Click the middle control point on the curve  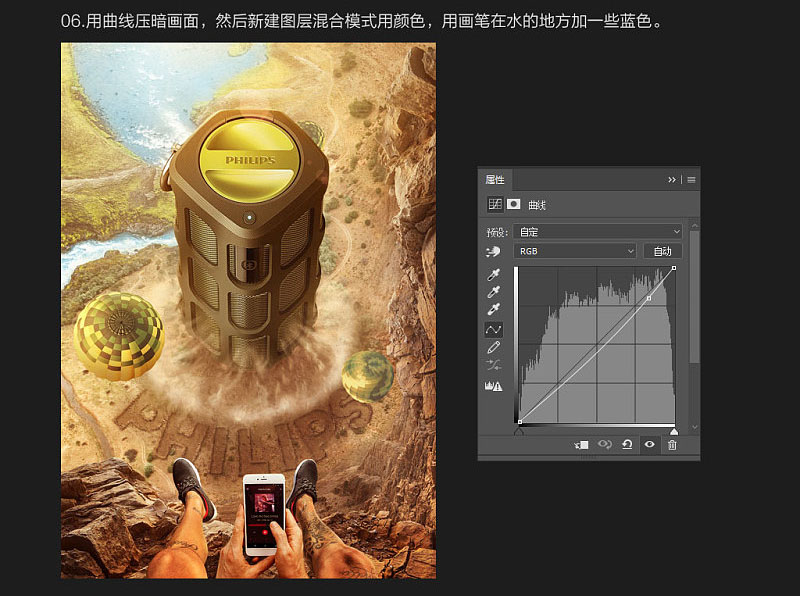click(649, 298)
